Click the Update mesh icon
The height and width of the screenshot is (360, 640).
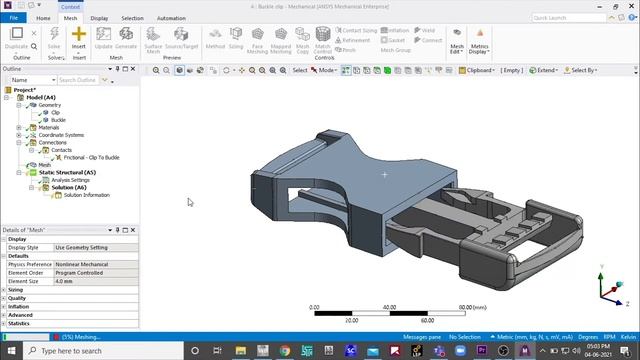(x=103, y=34)
